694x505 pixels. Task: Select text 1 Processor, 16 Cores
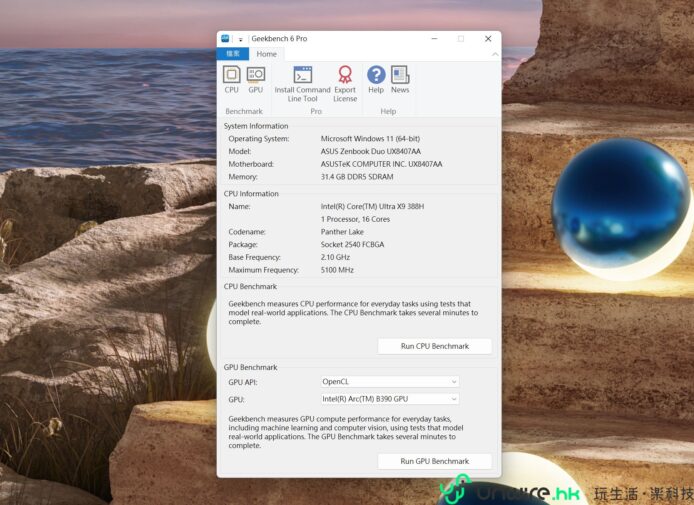coord(355,219)
